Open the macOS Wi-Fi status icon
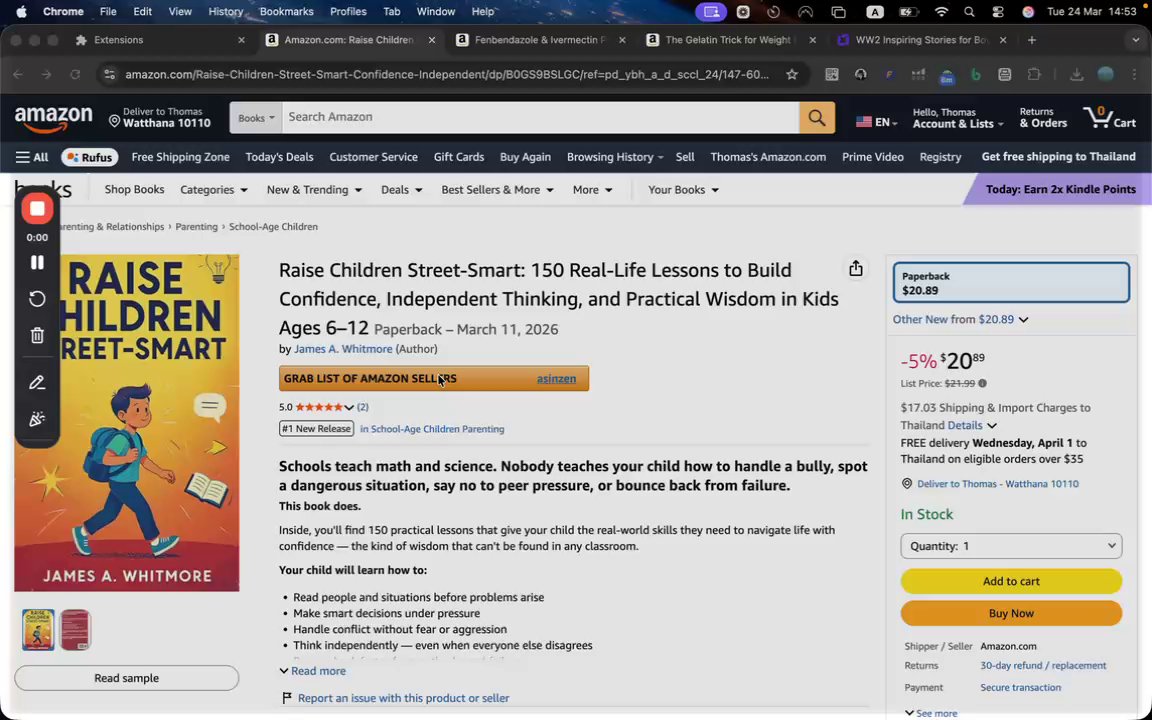Screen dimensions: 1152x720 (941, 12)
